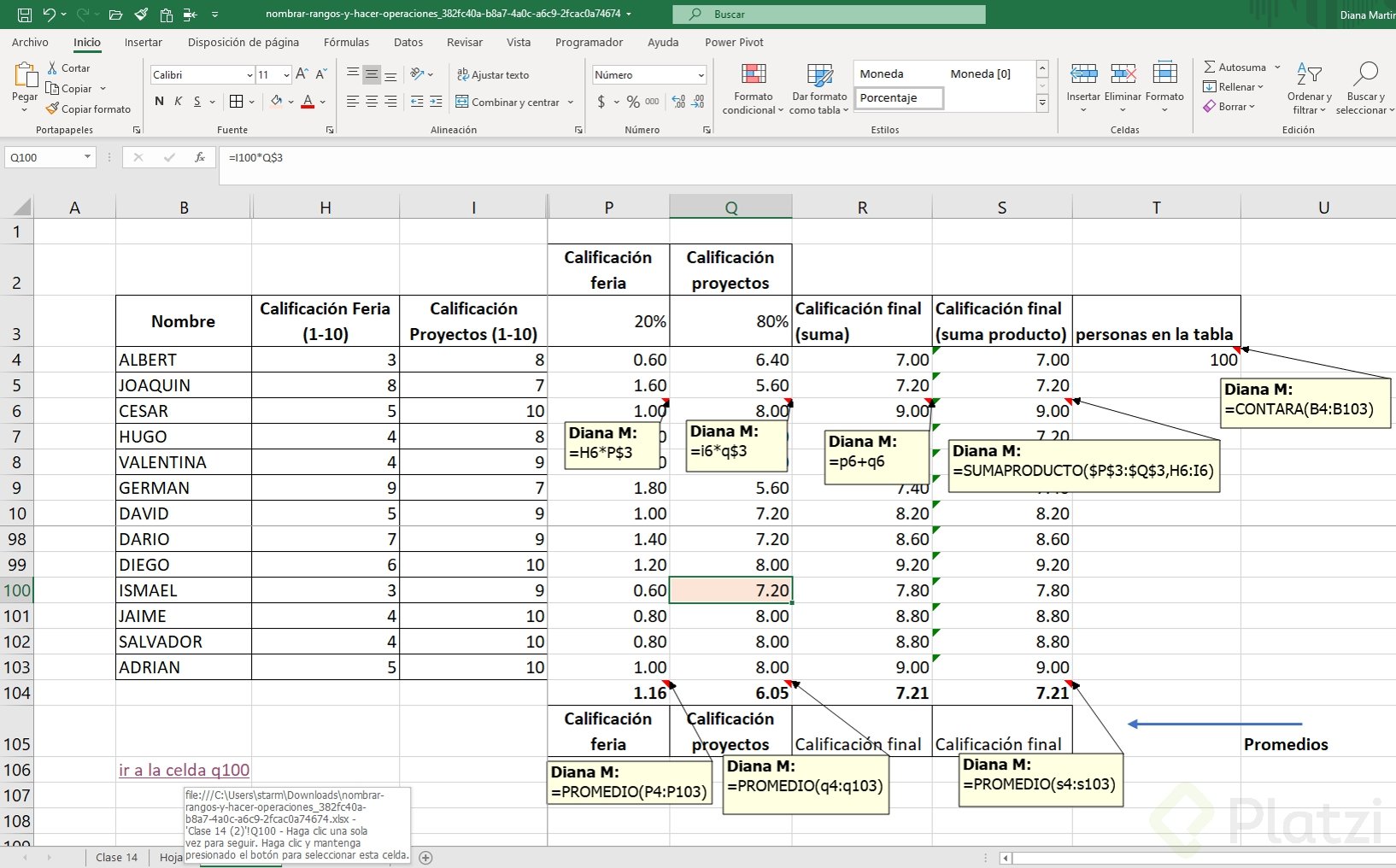
Task: Decrease the indent
Action: 417,102
